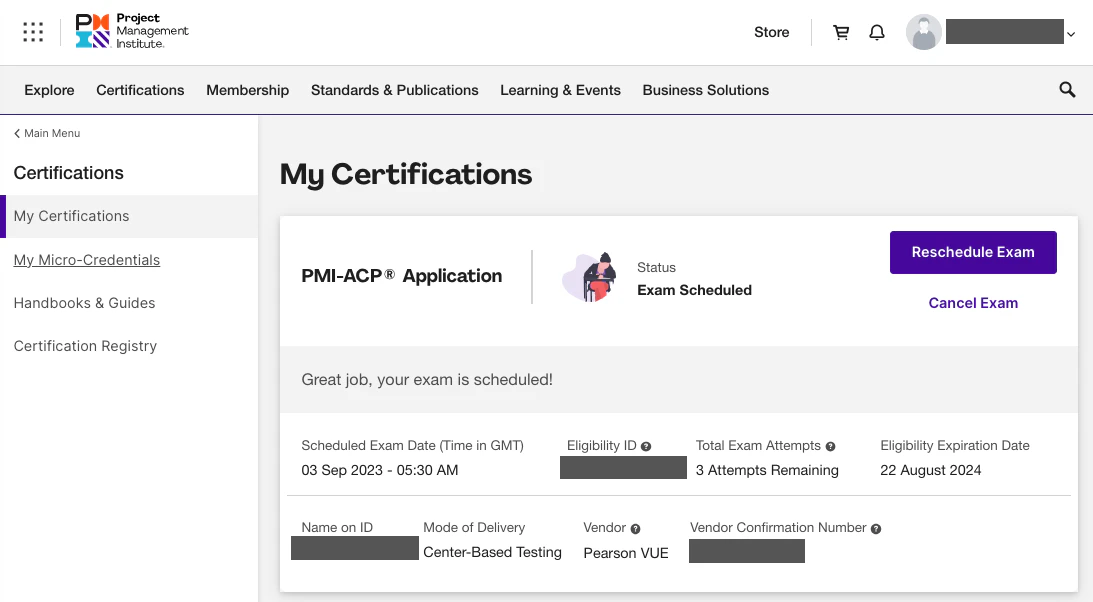The height and width of the screenshot is (602, 1093).
Task: Open Business Solutions menu
Action: pos(705,90)
